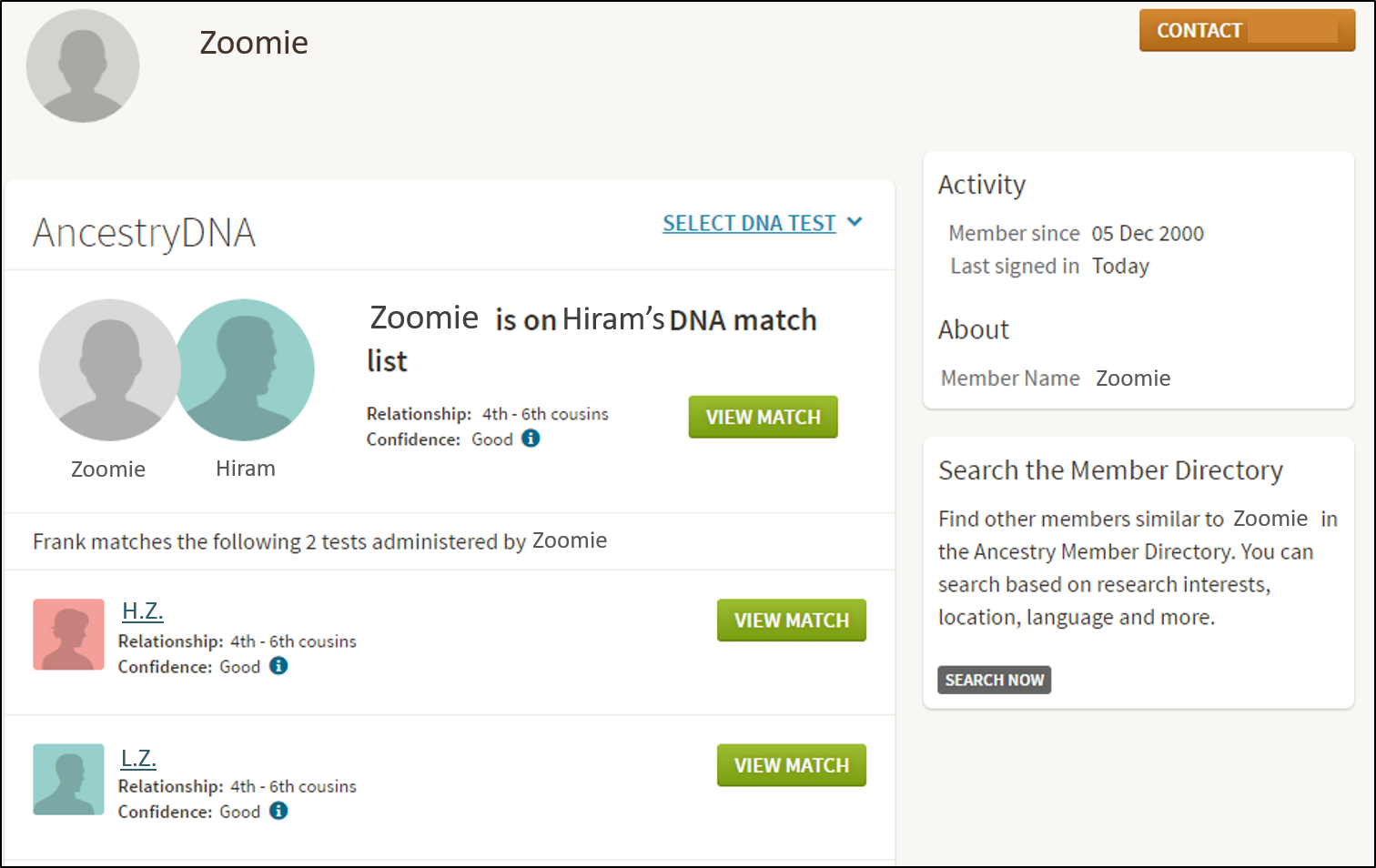1376x868 pixels.
Task: Open the L.Z. name link
Action: tap(139, 758)
